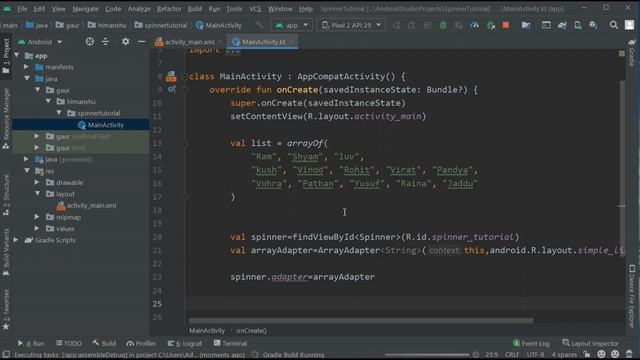Viewport: 640px width, 360px height.
Task: Expand the values folder
Action: point(37,228)
